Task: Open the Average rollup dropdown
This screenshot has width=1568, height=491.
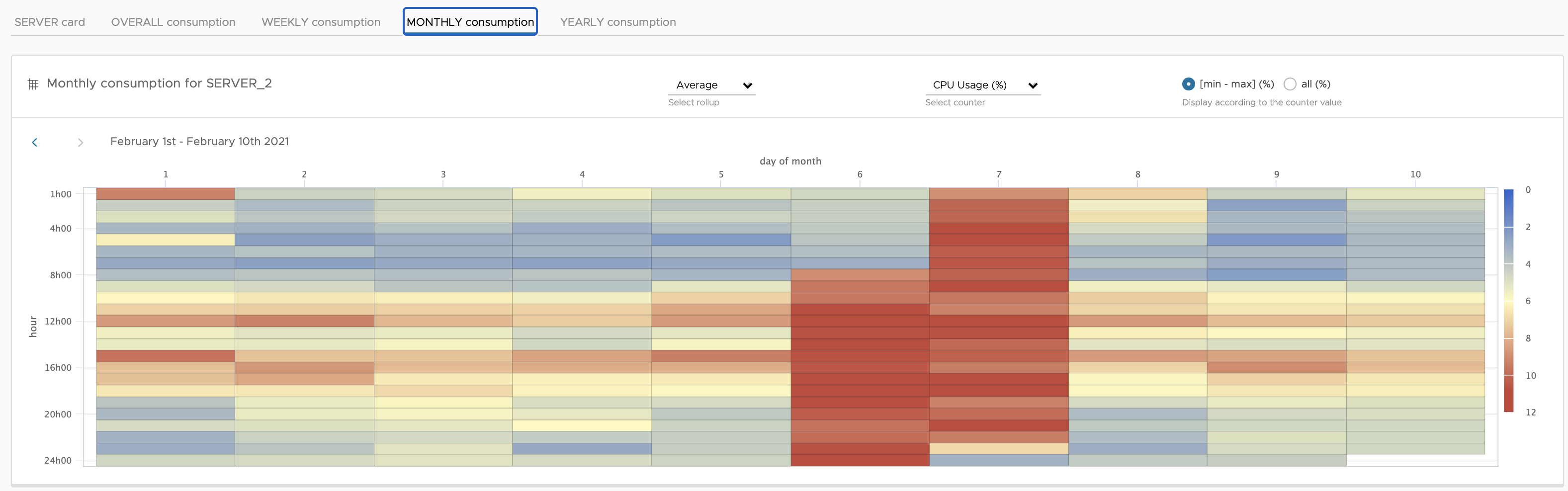Action: (711, 85)
